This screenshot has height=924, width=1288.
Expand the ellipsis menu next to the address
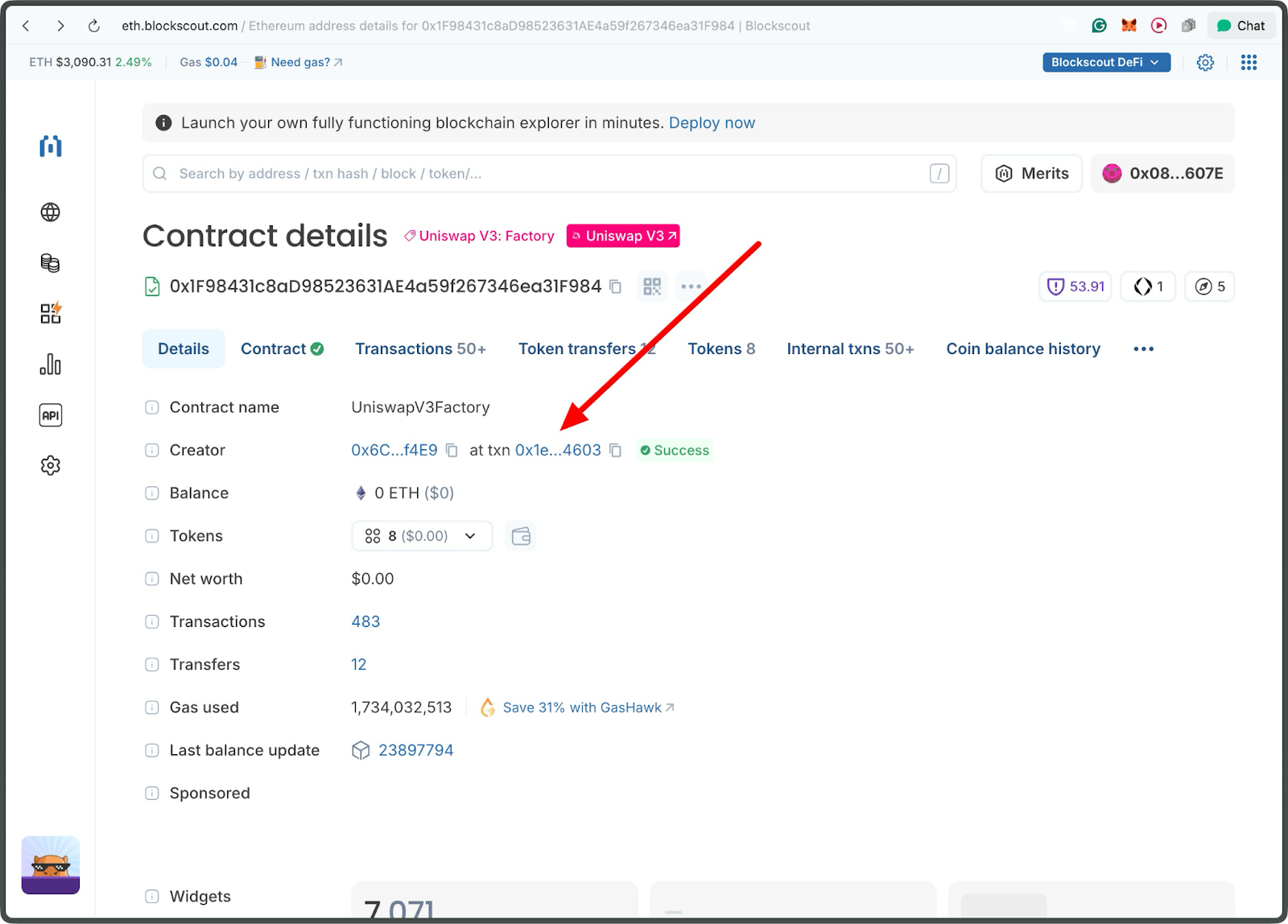[691, 286]
